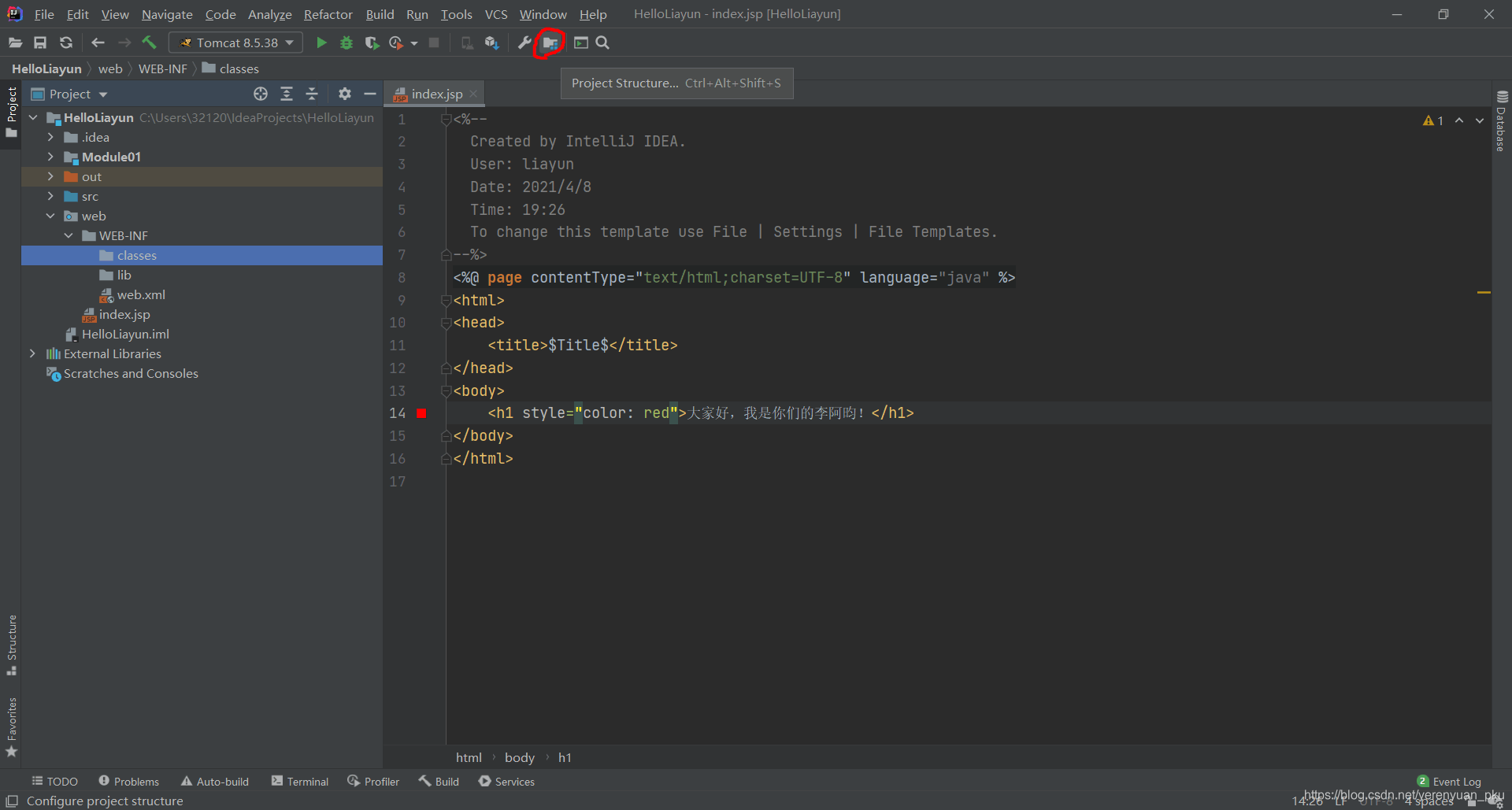Screen dimensions: 1512x810
Task: Open Settings with the wrench icon
Action: point(524,43)
